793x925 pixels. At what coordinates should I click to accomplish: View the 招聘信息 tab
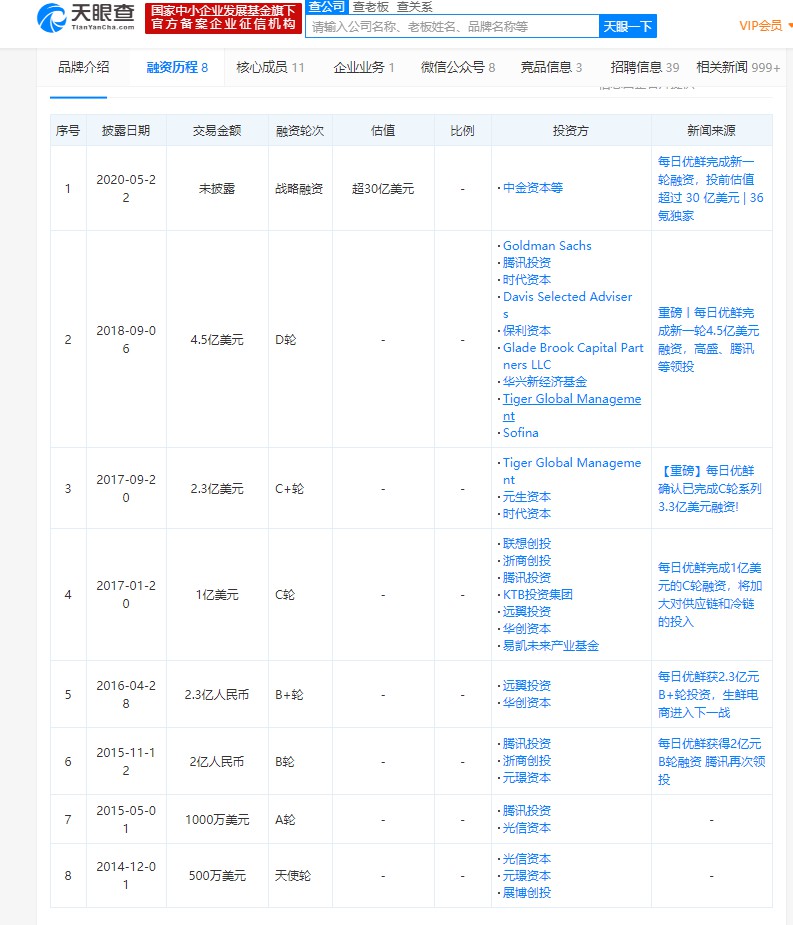click(644, 67)
